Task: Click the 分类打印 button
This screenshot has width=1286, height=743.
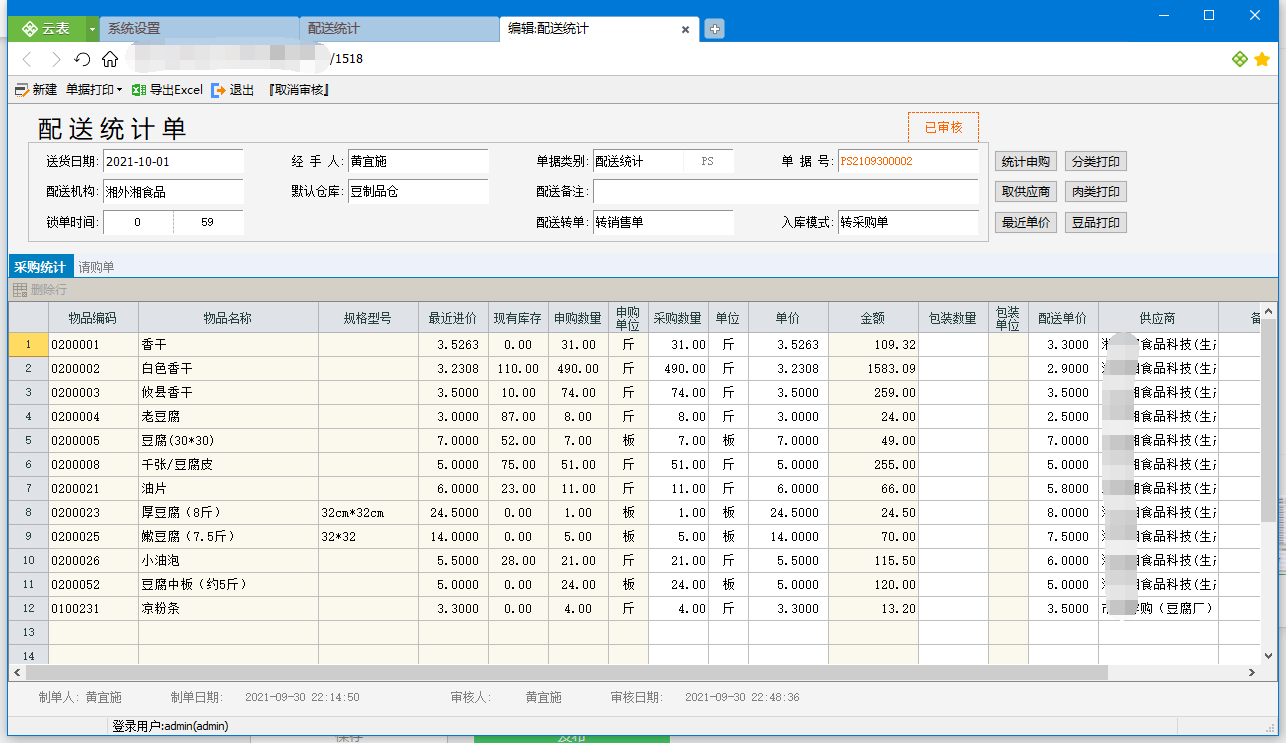Action: pos(1096,161)
